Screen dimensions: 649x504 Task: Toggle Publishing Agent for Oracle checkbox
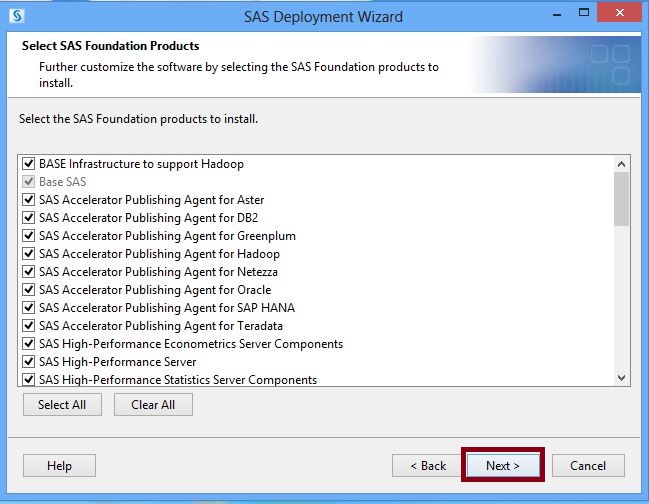28,289
